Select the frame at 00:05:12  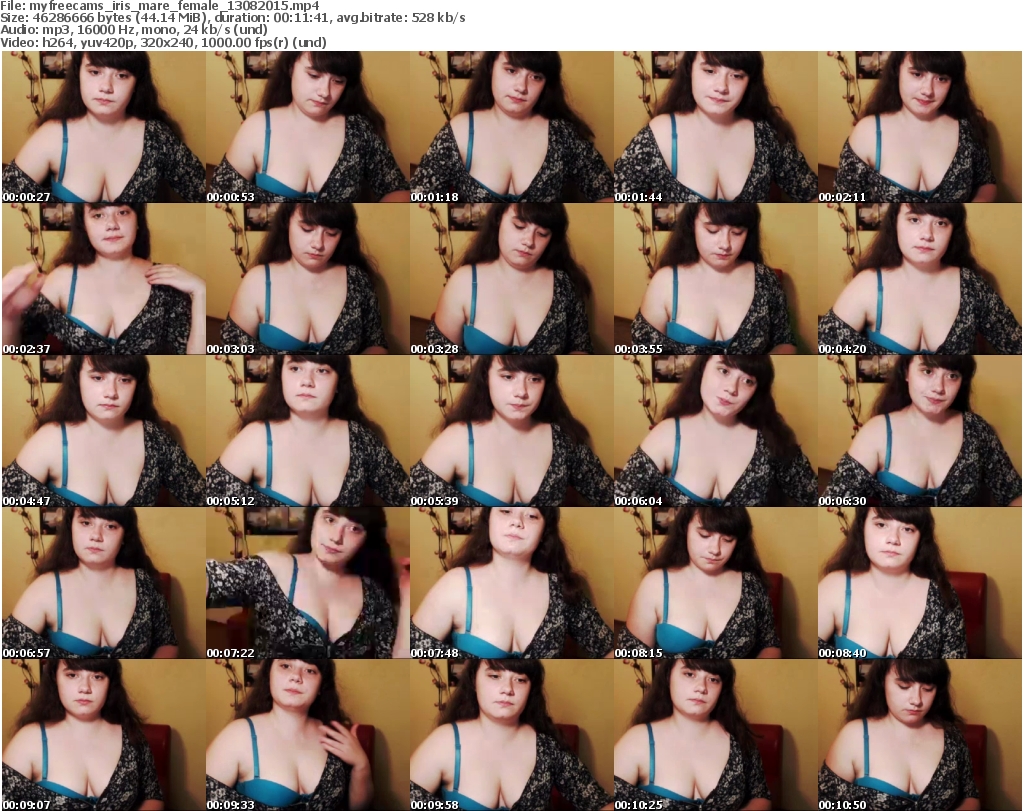coord(308,431)
